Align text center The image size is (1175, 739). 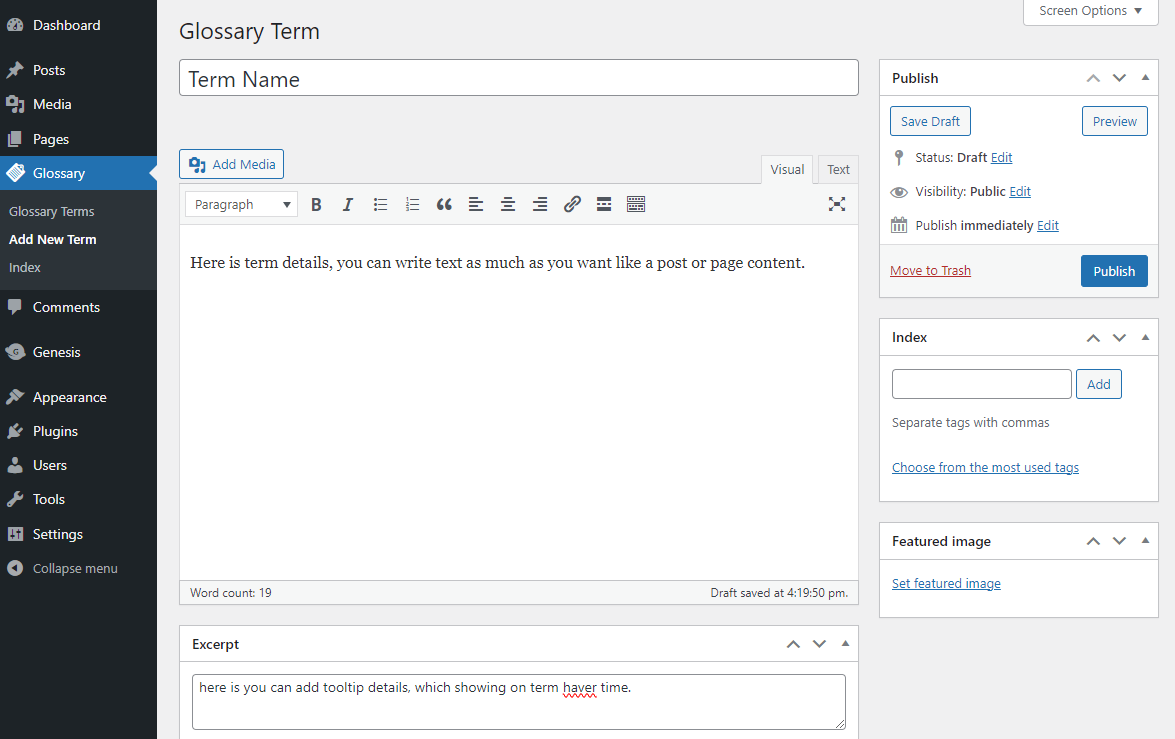click(x=508, y=205)
